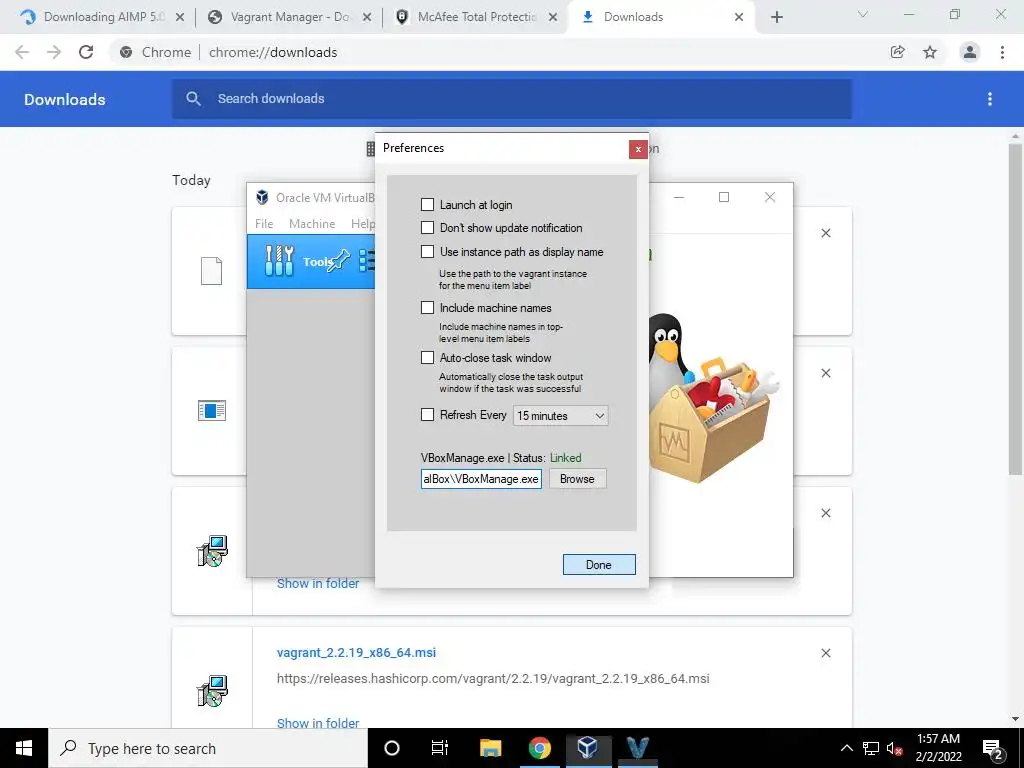Open network status from the tray
The width and height of the screenshot is (1024, 768).
point(871,748)
